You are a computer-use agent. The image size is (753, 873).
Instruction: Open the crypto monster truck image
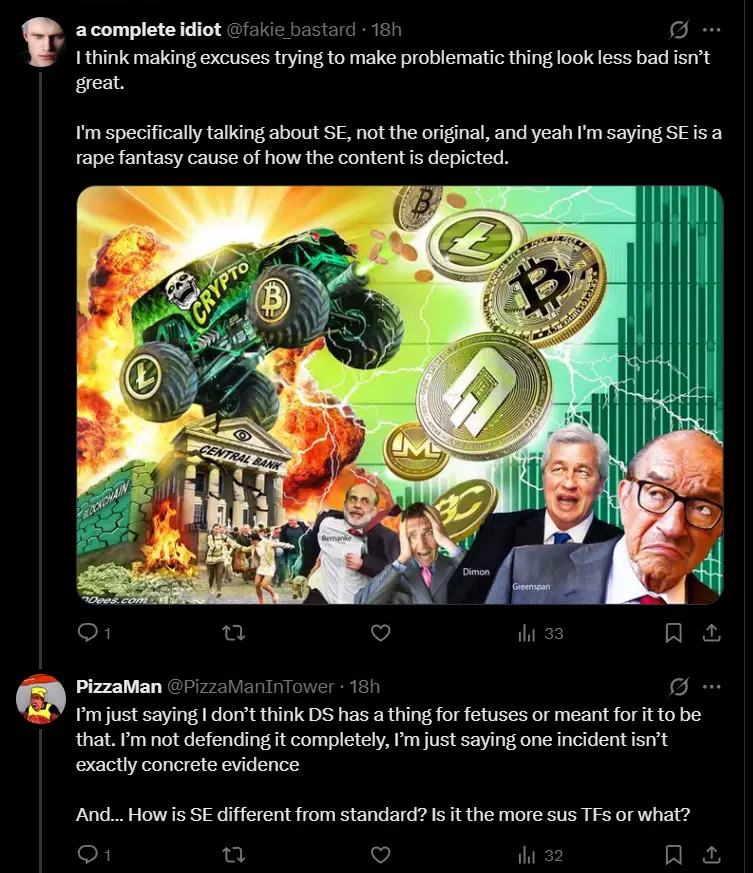pyautogui.click(x=400, y=395)
